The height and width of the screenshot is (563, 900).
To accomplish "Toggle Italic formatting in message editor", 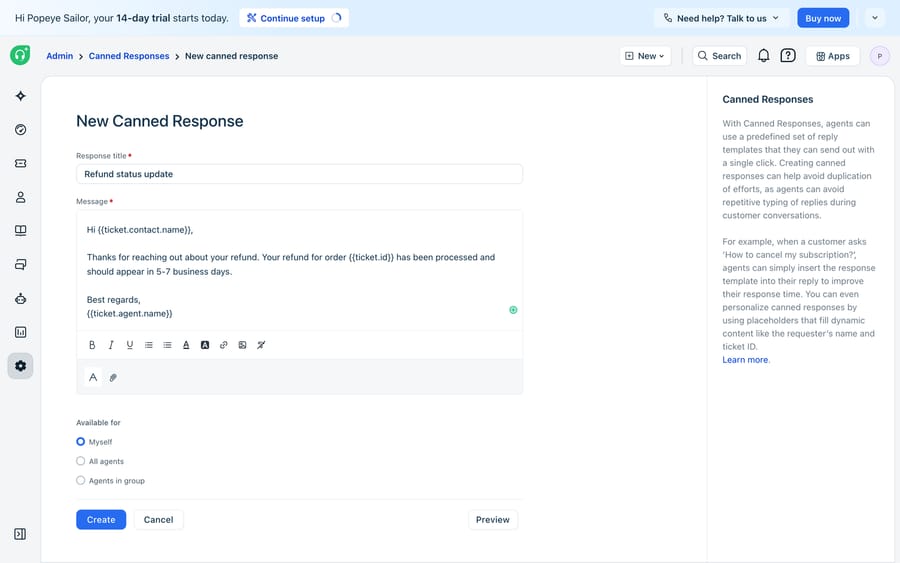I will pyautogui.click(x=111, y=345).
